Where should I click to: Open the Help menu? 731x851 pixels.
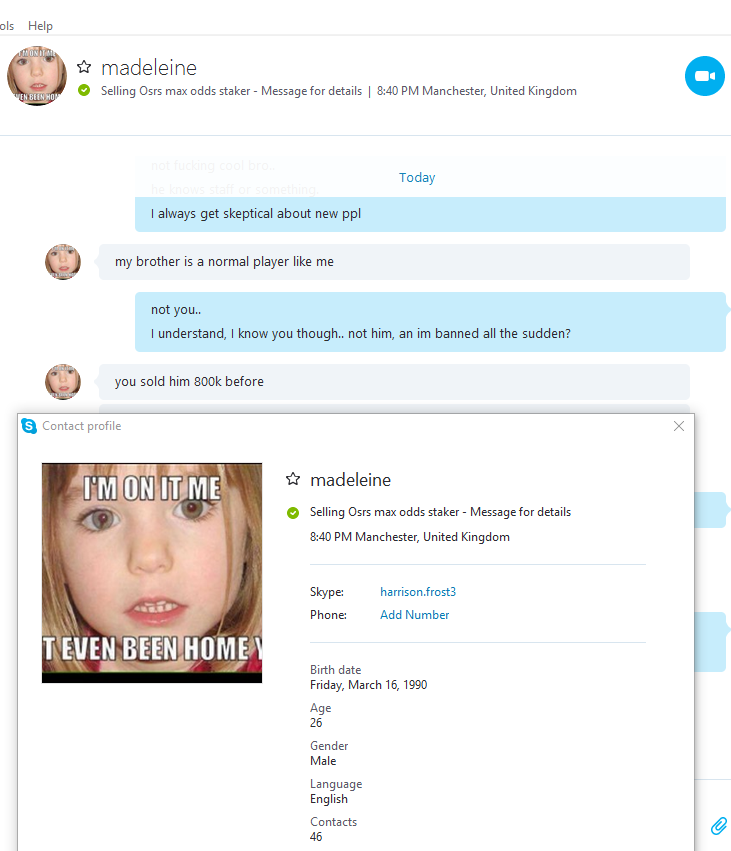click(40, 26)
